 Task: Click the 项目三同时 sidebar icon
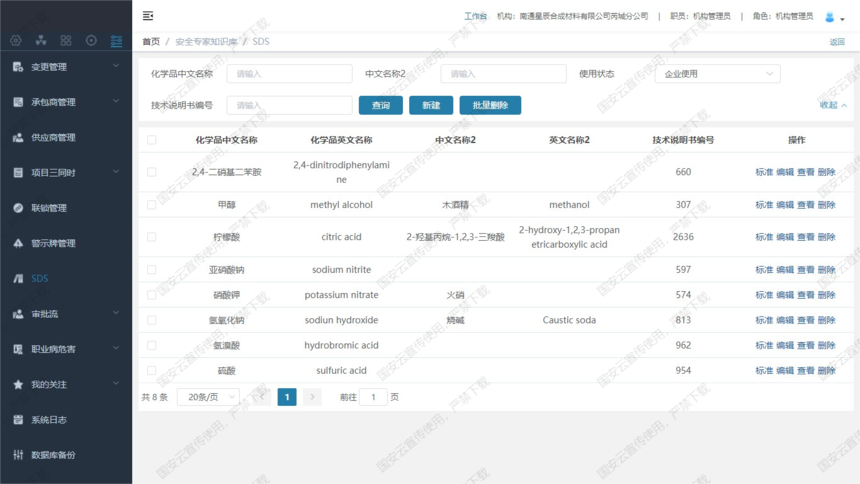(x=18, y=172)
